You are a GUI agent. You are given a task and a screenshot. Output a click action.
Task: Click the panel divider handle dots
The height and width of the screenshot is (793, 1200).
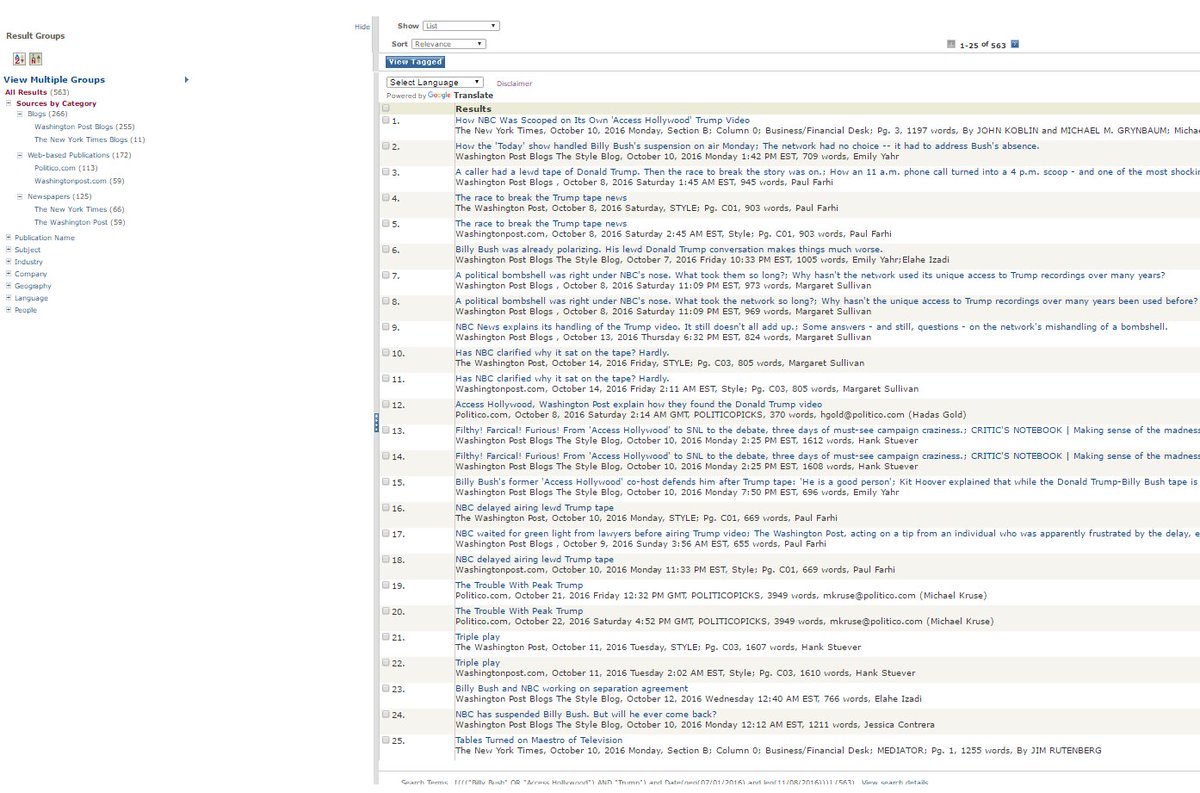pyautogui.click(x=377, y=422)
